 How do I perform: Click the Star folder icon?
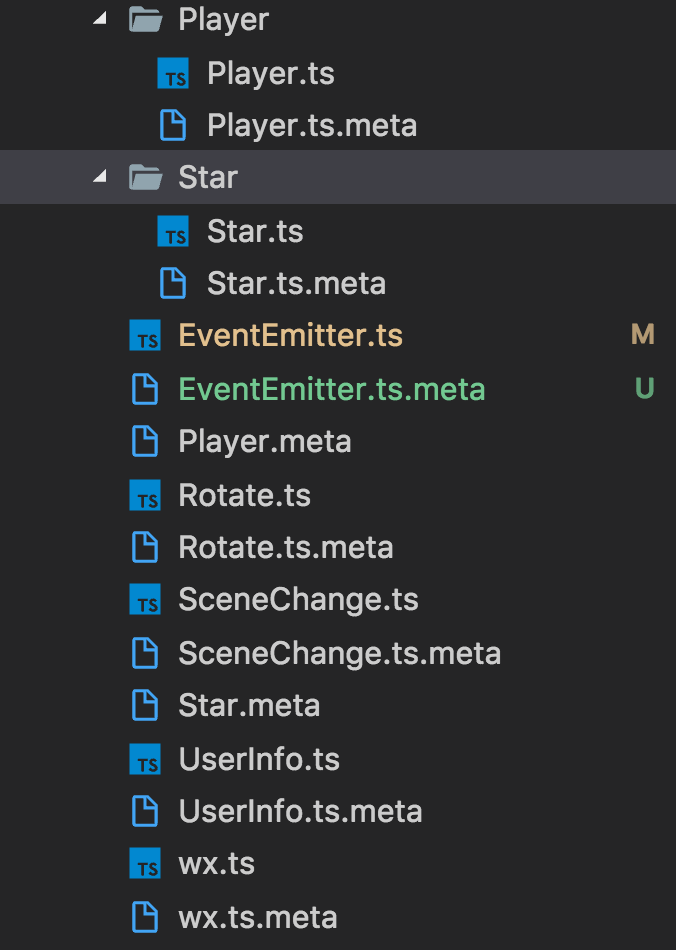click(146, 178)
